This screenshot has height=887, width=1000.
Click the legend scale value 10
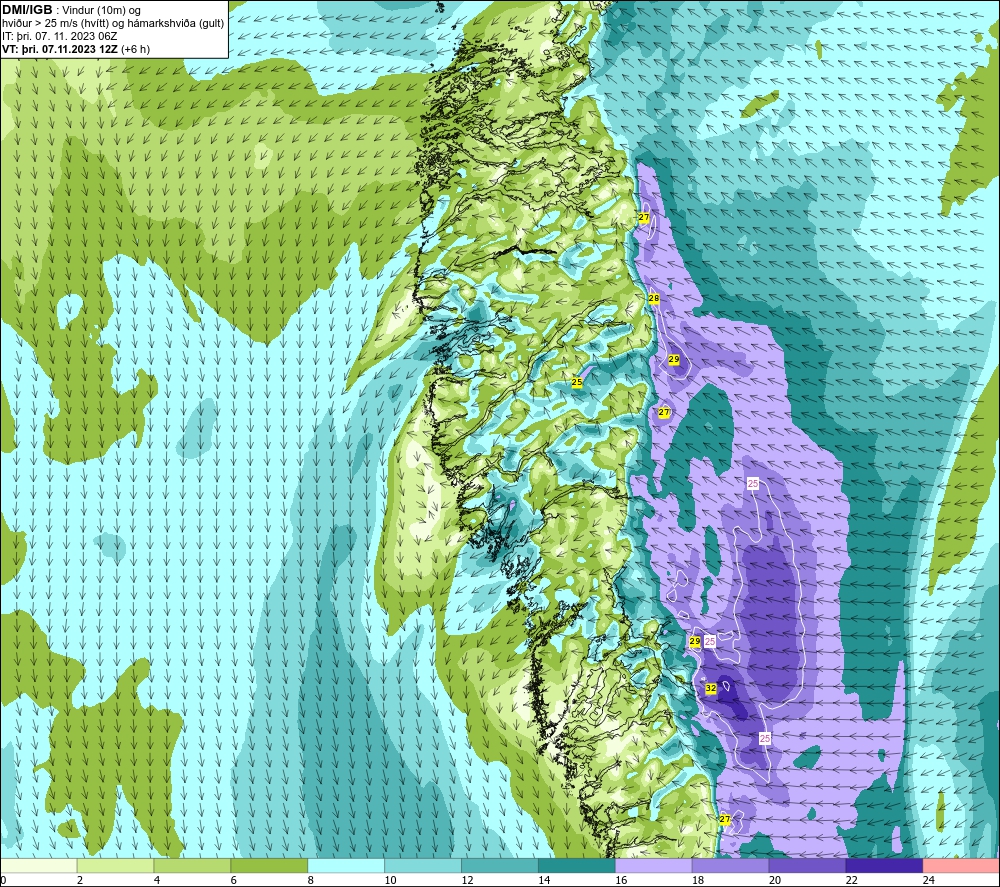(x=390, y=880)
